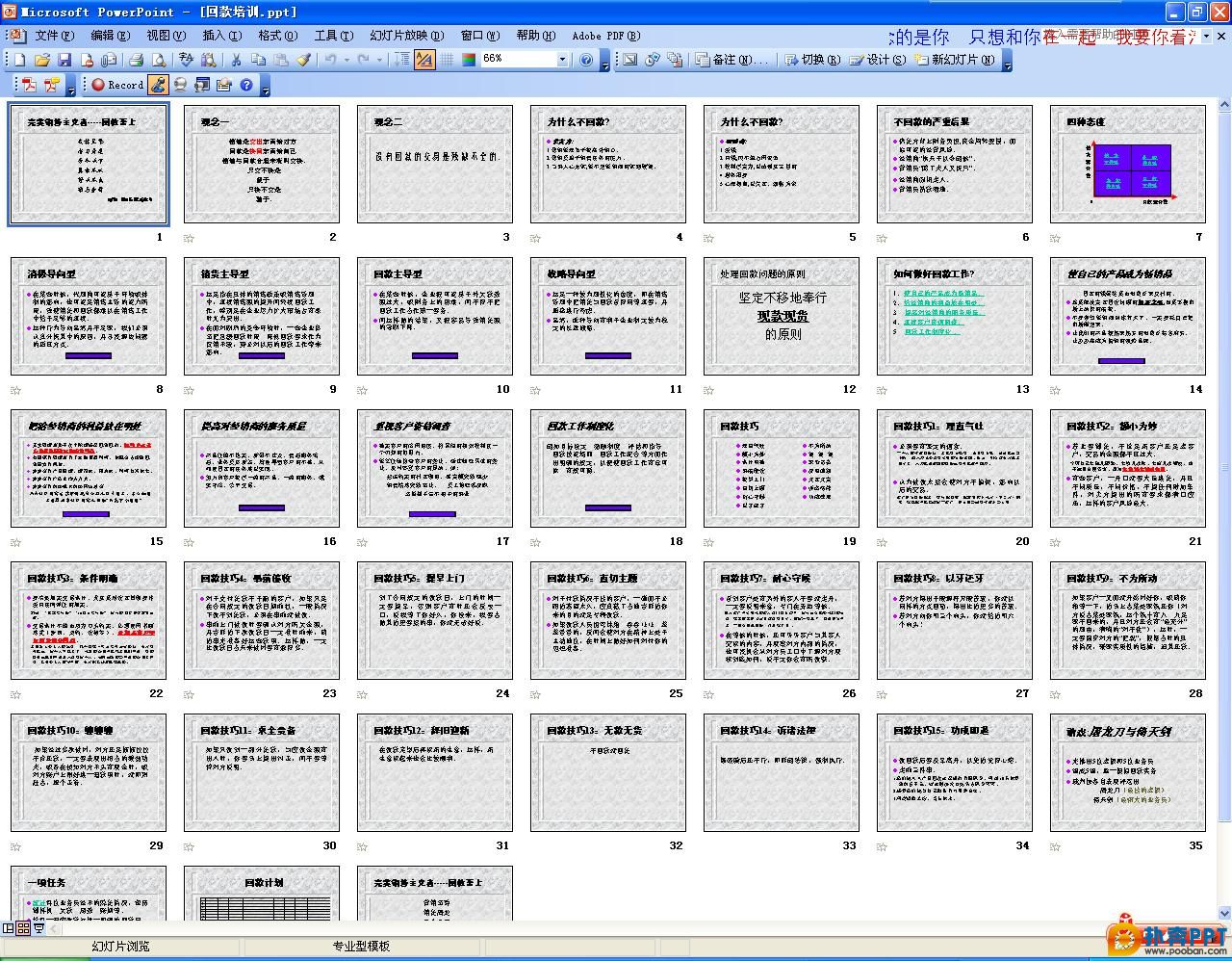Open Print Preview magnifier icon
The width and height of the screenshot is (1232, 961).
pos(158,60)
